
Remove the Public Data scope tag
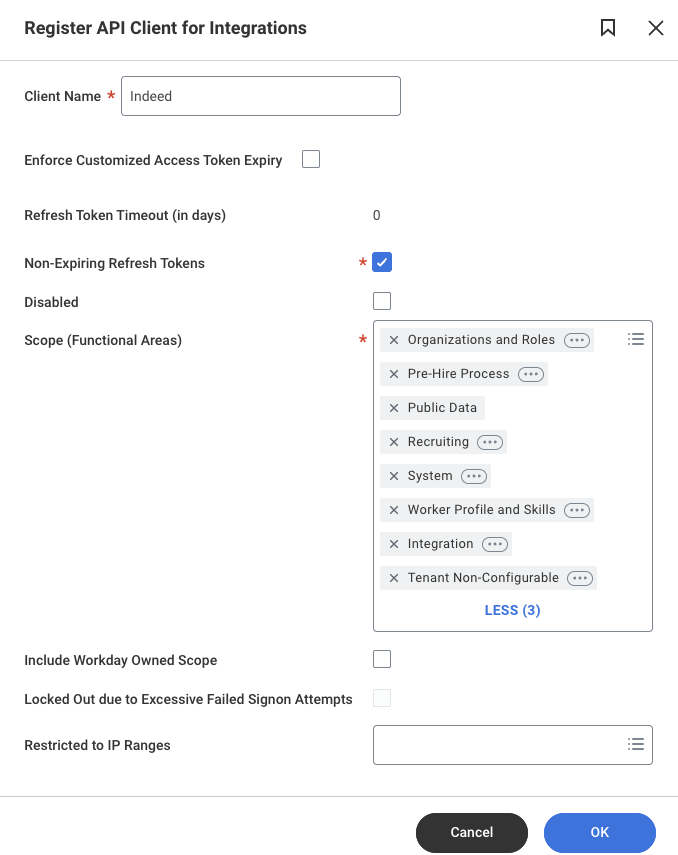(394, 408)
